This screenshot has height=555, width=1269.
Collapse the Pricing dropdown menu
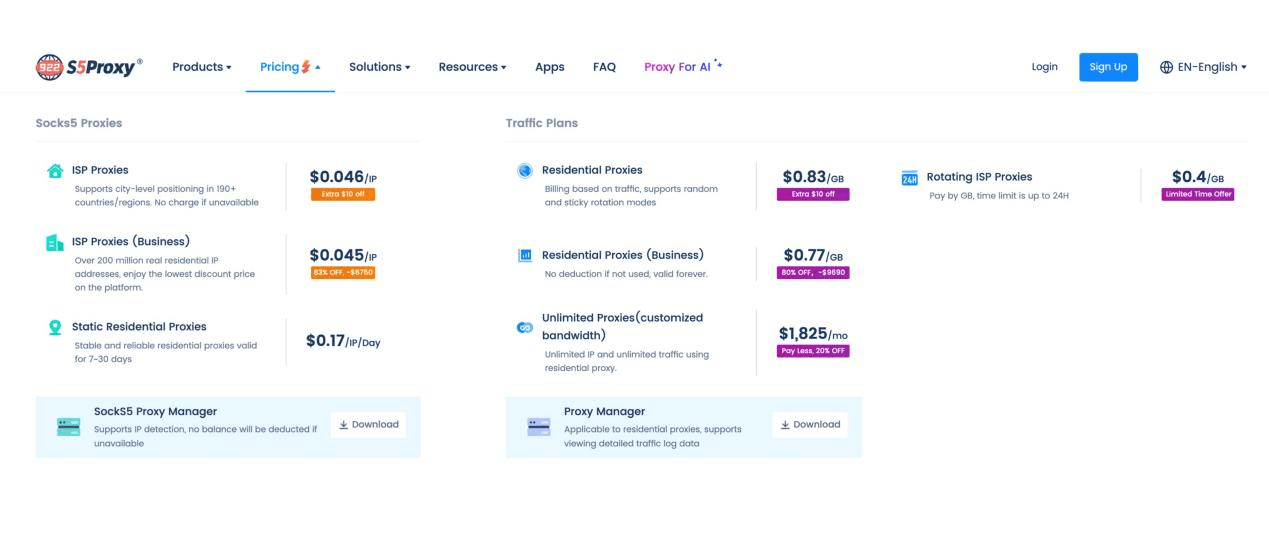pyautogui.click(x=290, y=67)
